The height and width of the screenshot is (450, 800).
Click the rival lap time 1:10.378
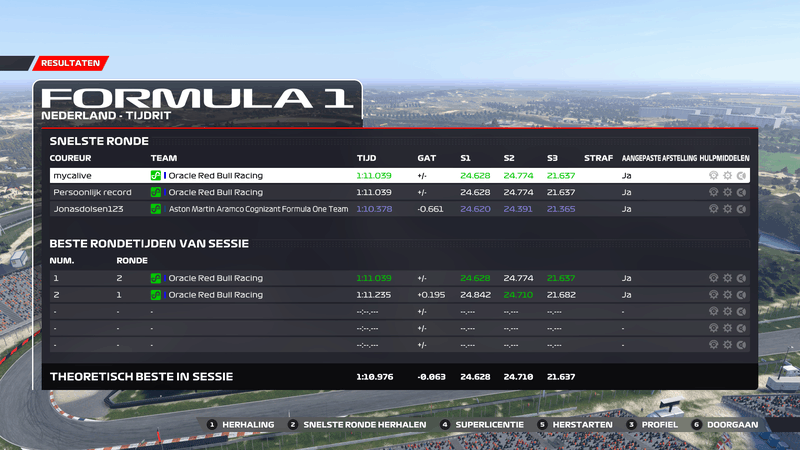coord(374,209)
